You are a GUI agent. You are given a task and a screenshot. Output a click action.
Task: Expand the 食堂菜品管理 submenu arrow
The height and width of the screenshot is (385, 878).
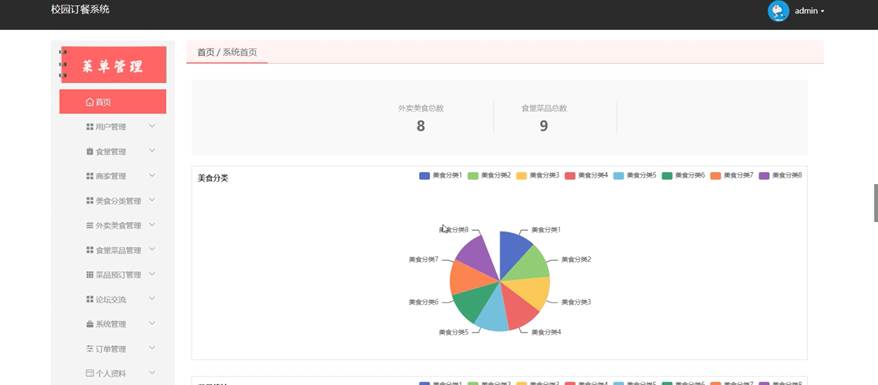(x=152, y=250)
